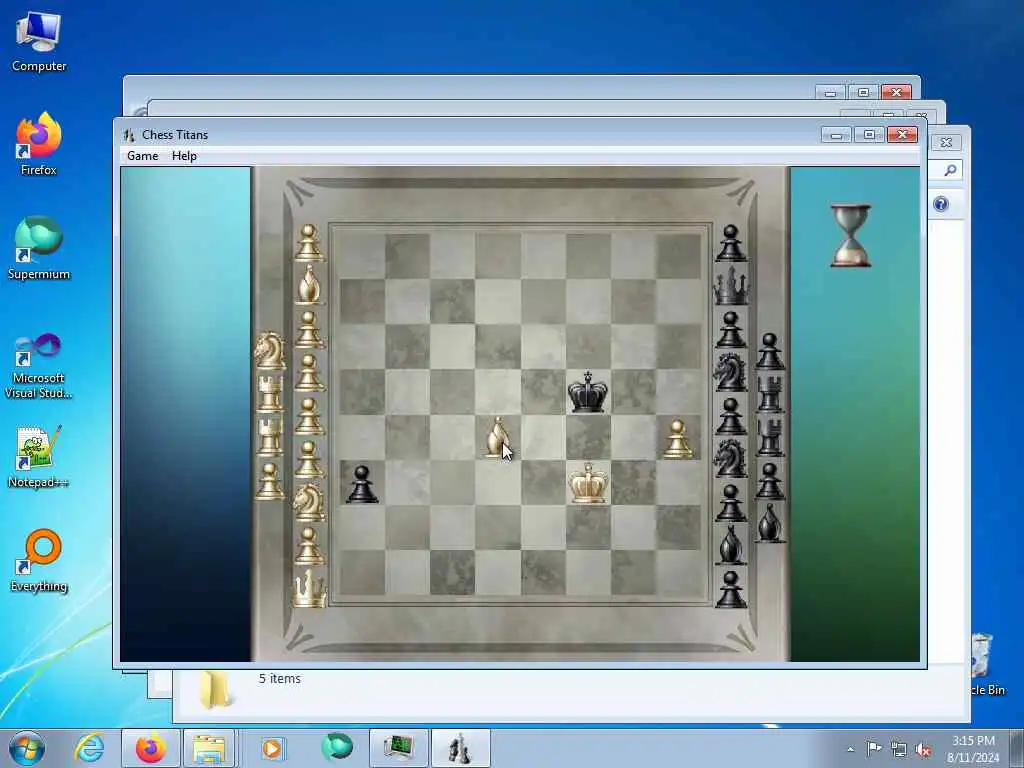The height and width of the screenshot is (768, 1024).
Task: Click the Windows Start button
Action: point(27,748)
